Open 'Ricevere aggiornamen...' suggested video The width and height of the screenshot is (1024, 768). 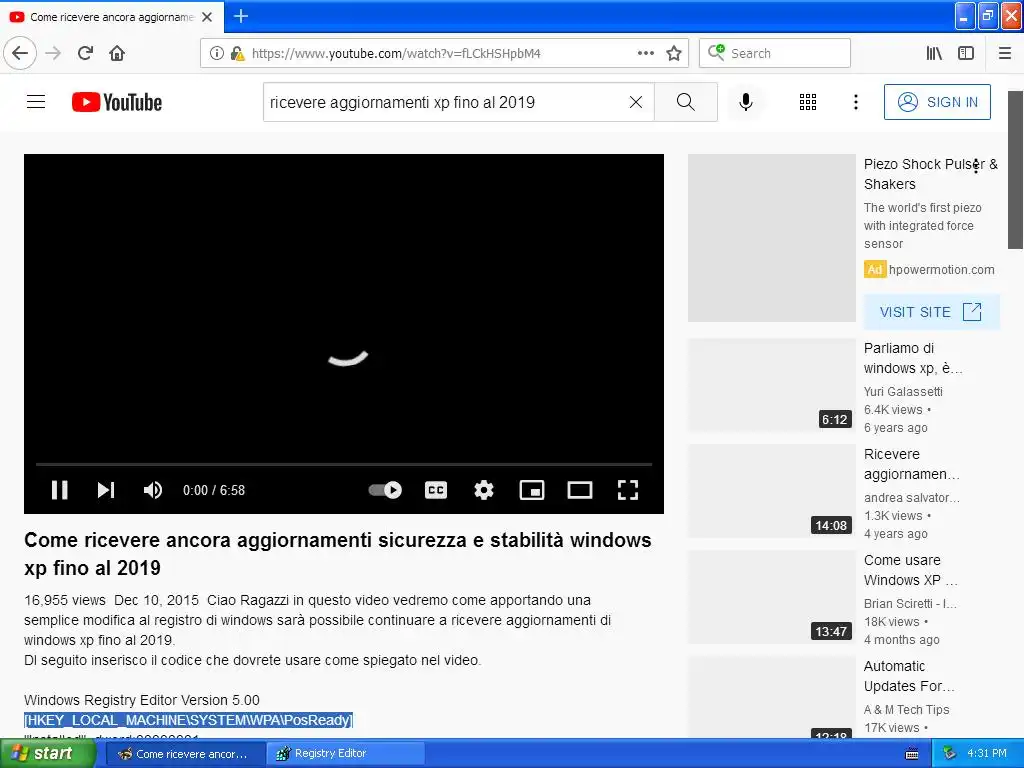(x=911, y=464)
